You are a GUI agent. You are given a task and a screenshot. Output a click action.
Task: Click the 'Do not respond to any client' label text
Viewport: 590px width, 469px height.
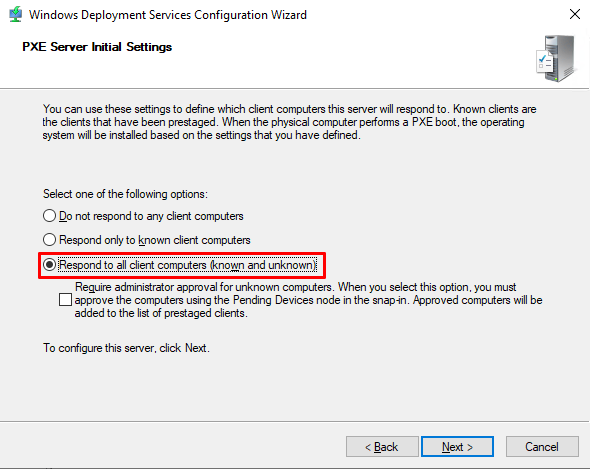tap(151, 216)
